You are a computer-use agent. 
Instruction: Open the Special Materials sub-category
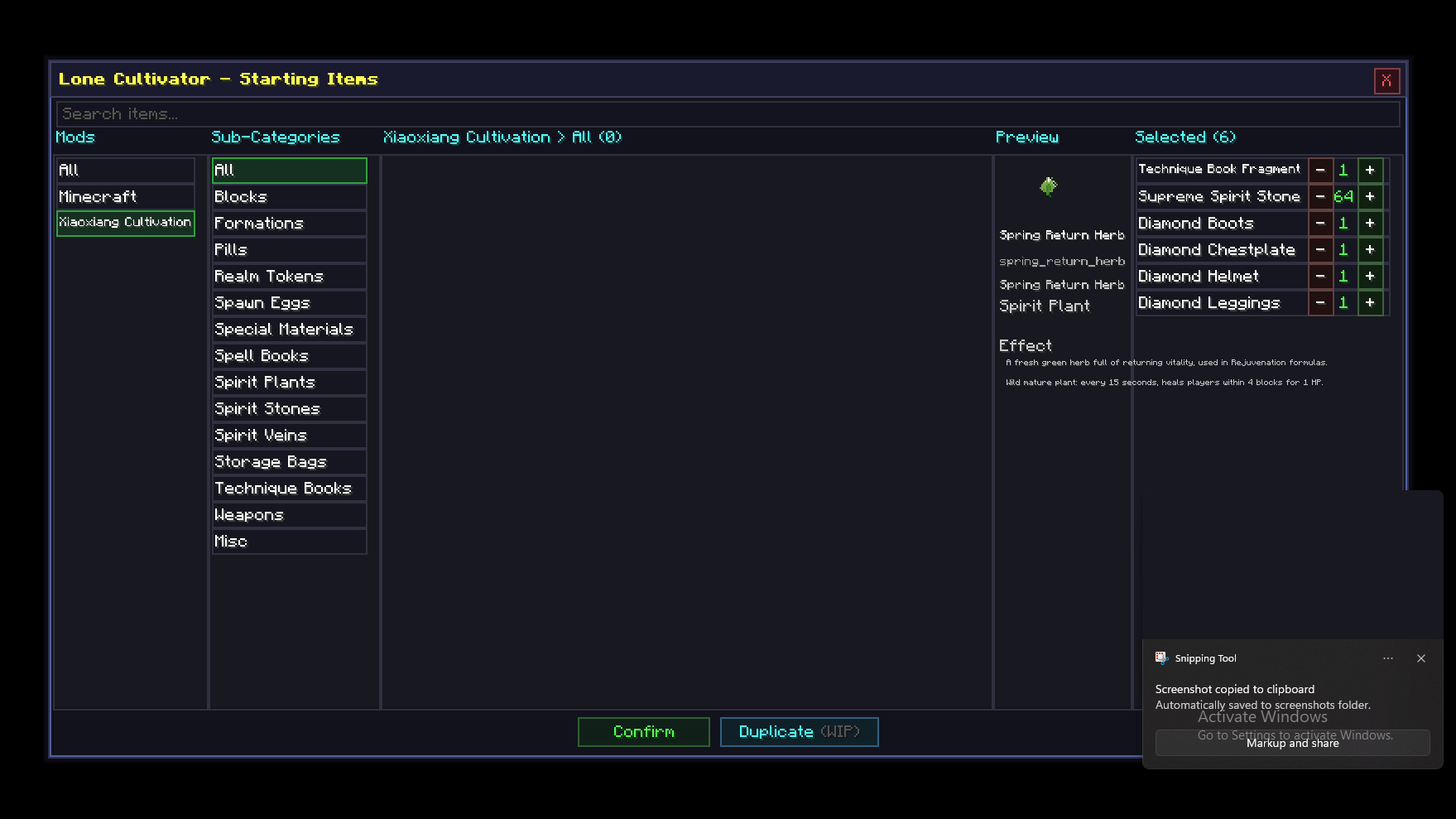[289, 330]
